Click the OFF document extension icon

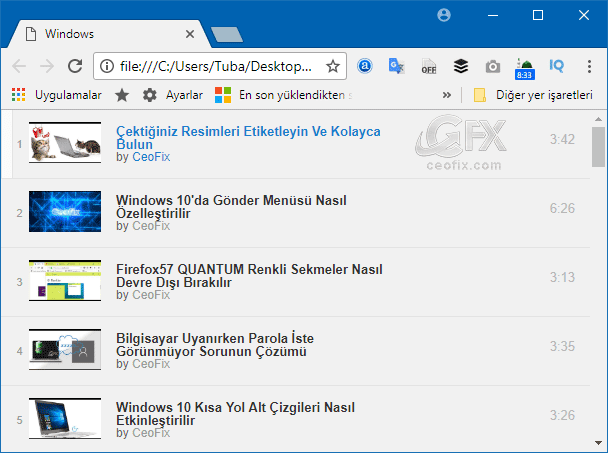(x=428, y=66)
